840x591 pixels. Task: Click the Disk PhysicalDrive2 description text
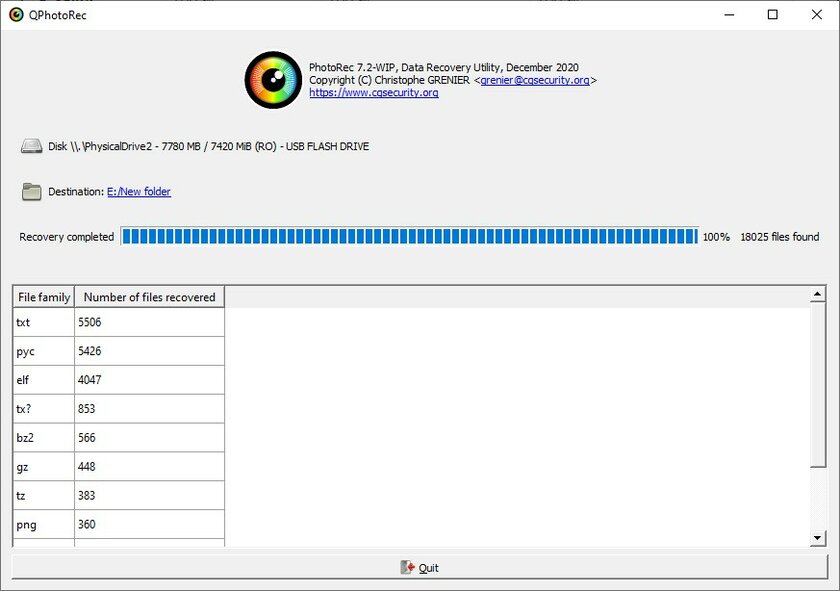click(208, 146)
